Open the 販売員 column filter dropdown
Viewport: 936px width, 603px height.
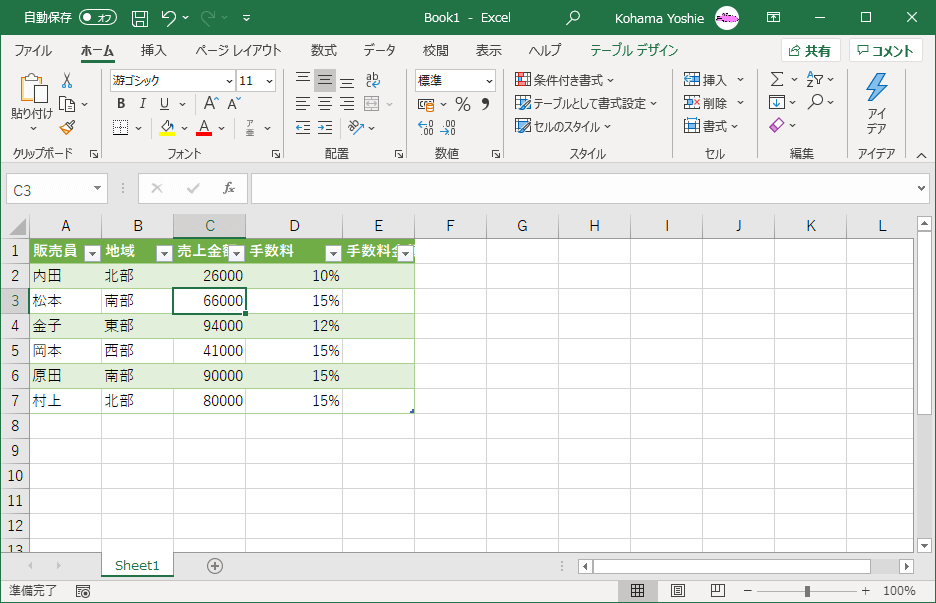click(92, 254)
